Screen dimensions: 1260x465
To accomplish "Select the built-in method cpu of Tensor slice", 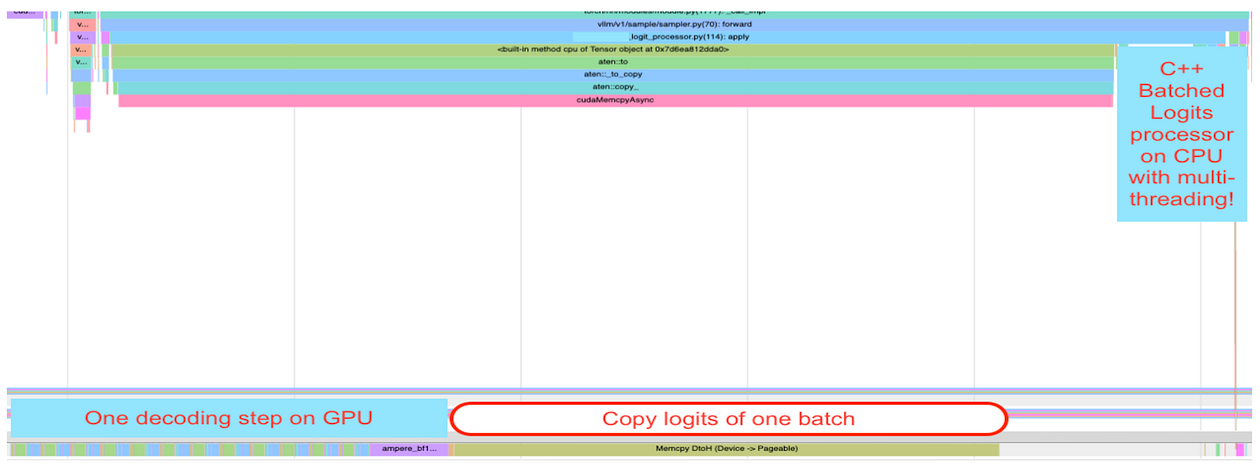I will tap(612, 49).
